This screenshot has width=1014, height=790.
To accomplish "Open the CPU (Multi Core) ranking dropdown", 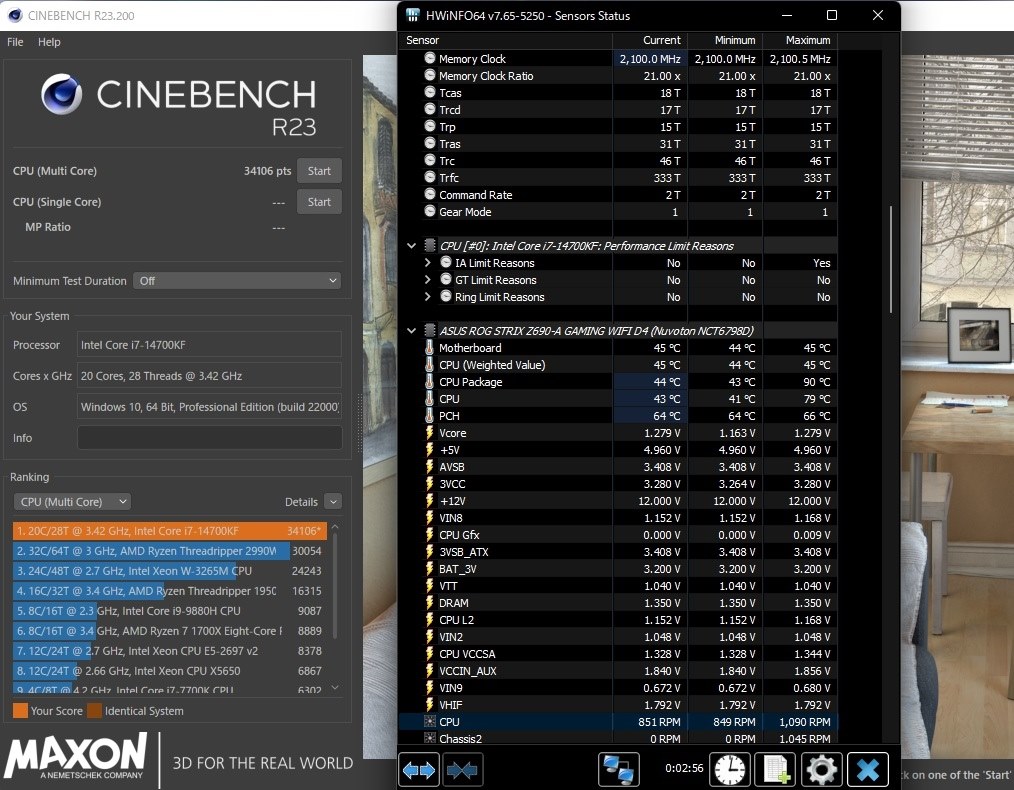I will (72, 502).
